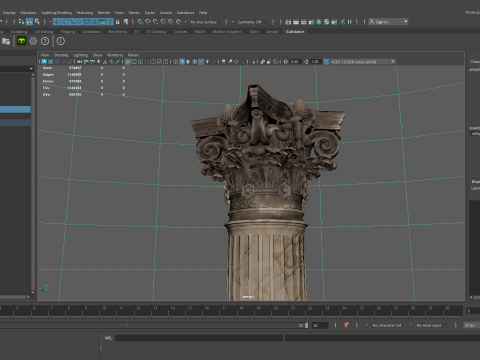The image size is (480, 360).
Task: Toggle smooth shade all in panel toolbar
Action: click(x=182, y=62)
